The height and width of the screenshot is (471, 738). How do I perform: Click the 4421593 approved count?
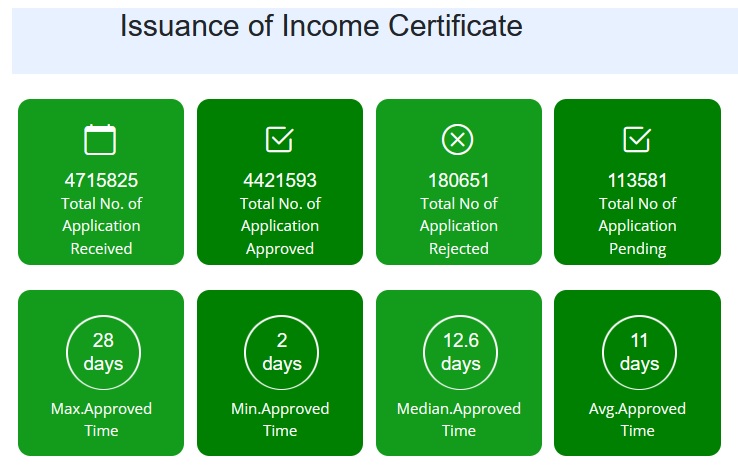[x=280, y=181]
